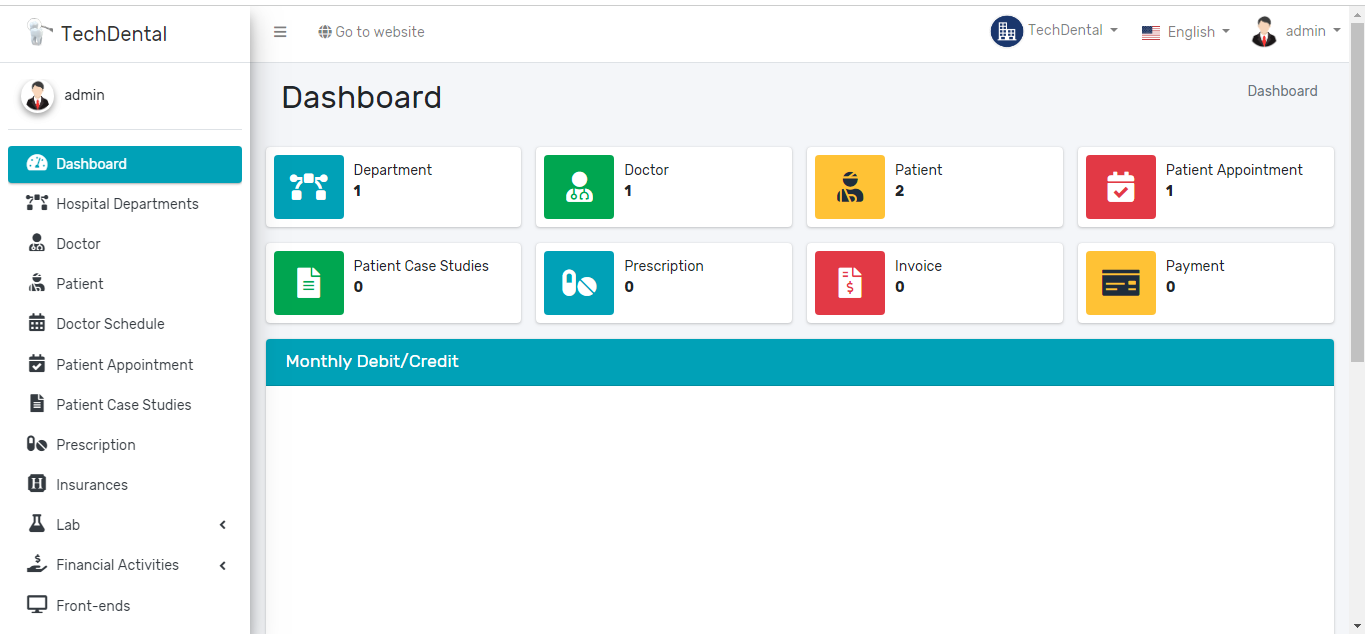Click the TechDental logo in sidebar

(97, 33)
